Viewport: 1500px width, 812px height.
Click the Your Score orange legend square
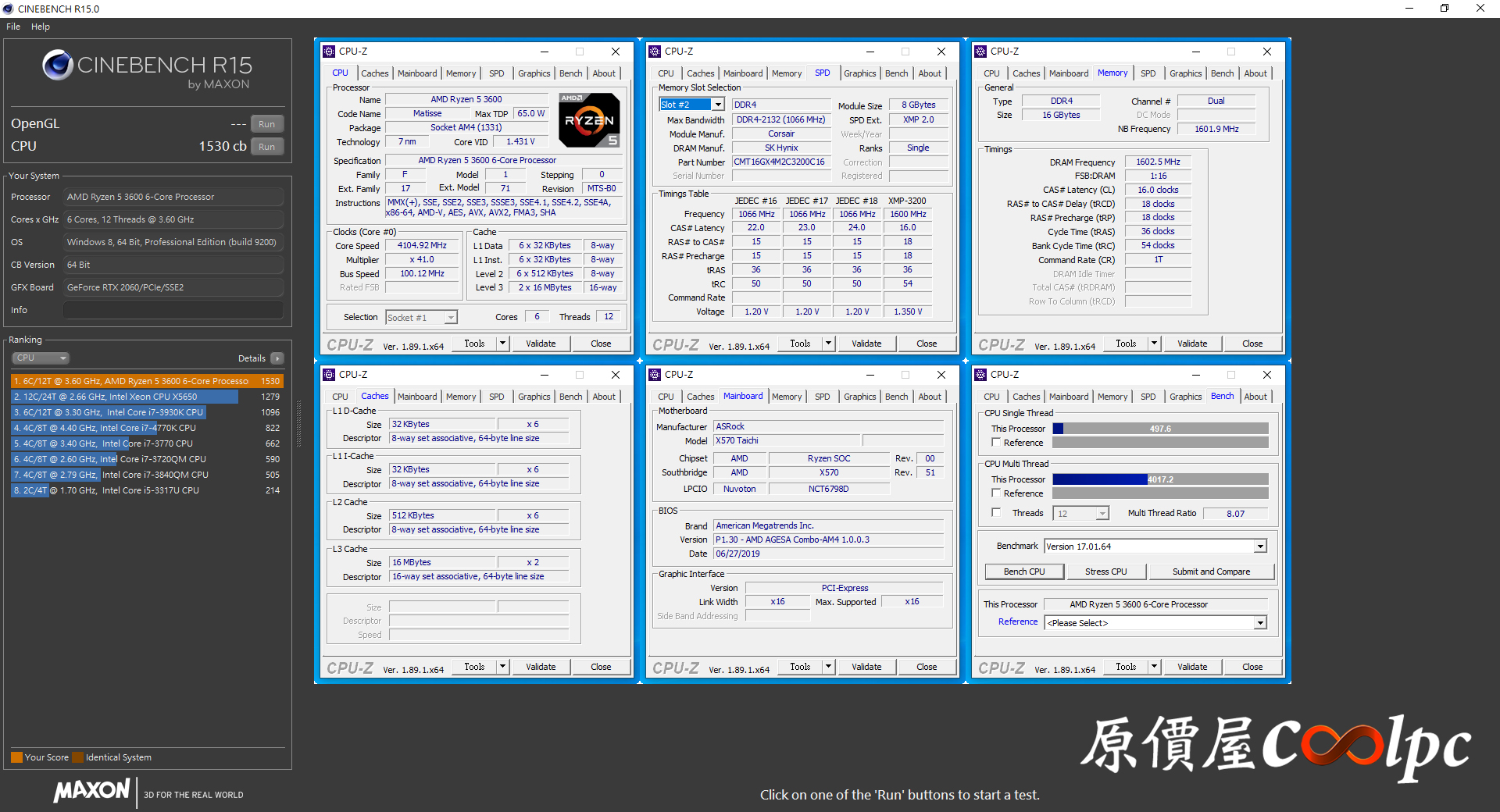[16, 757]
